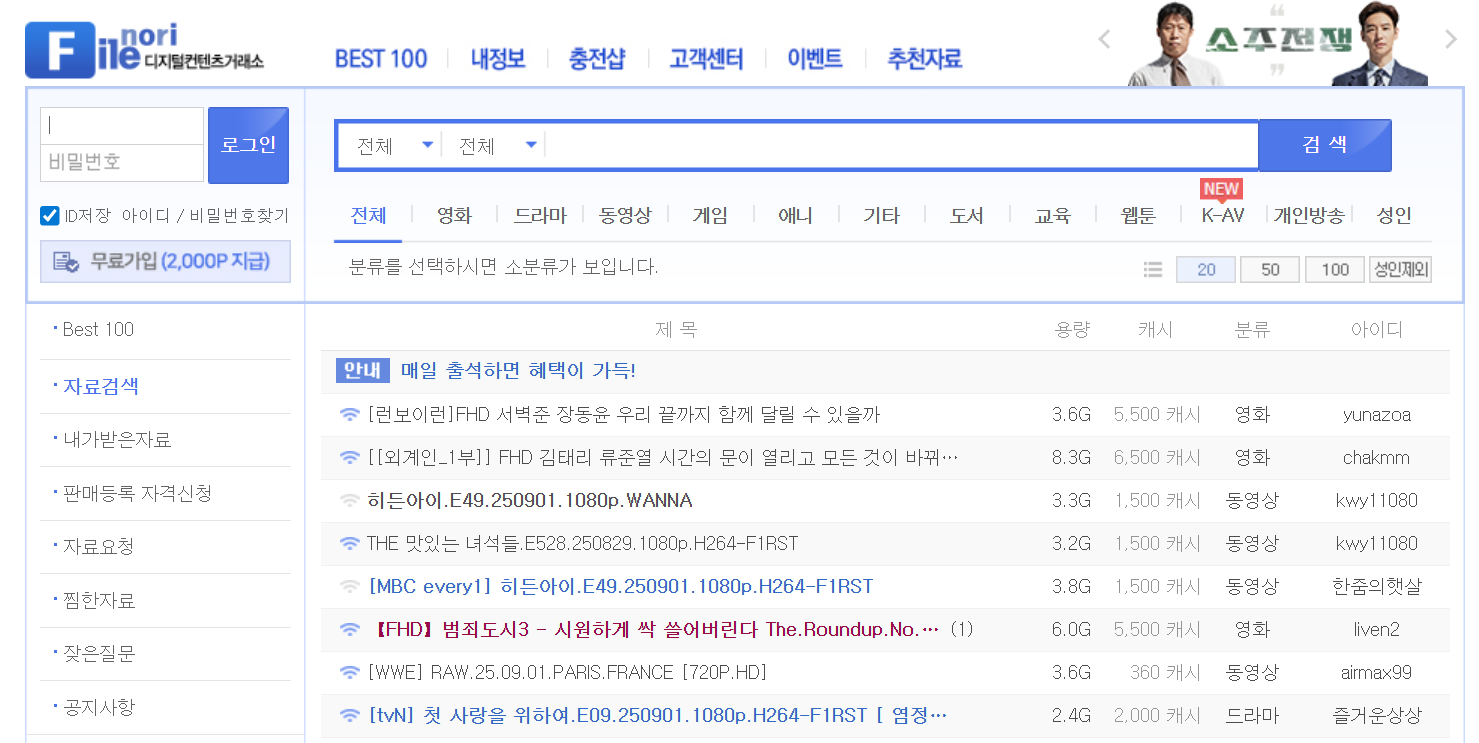Open [WWE] RAW.25.09.01.PARIS.FRANCE listing

click(567, 672)
